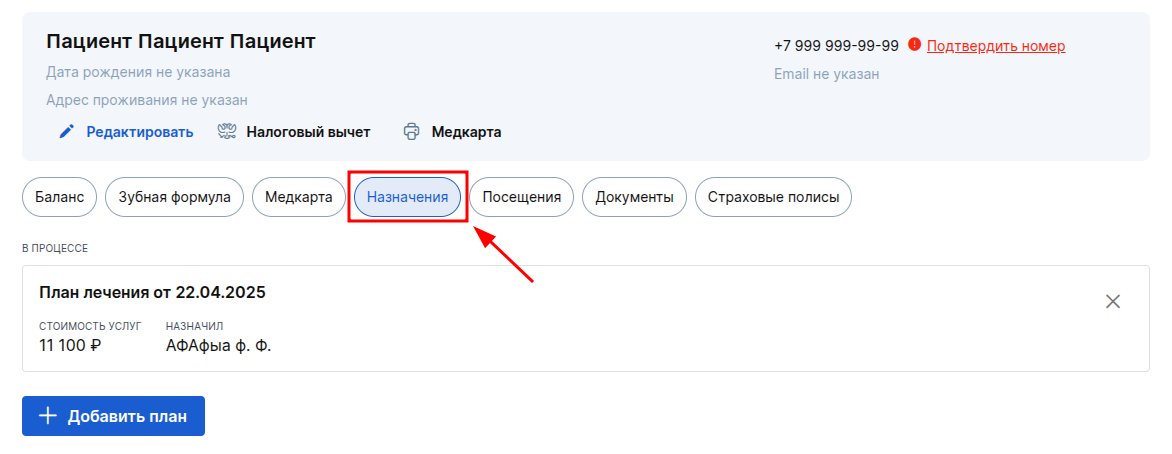Switch to the Зубная формула tab
The image size is (1172, 454).
coord(174,197)
